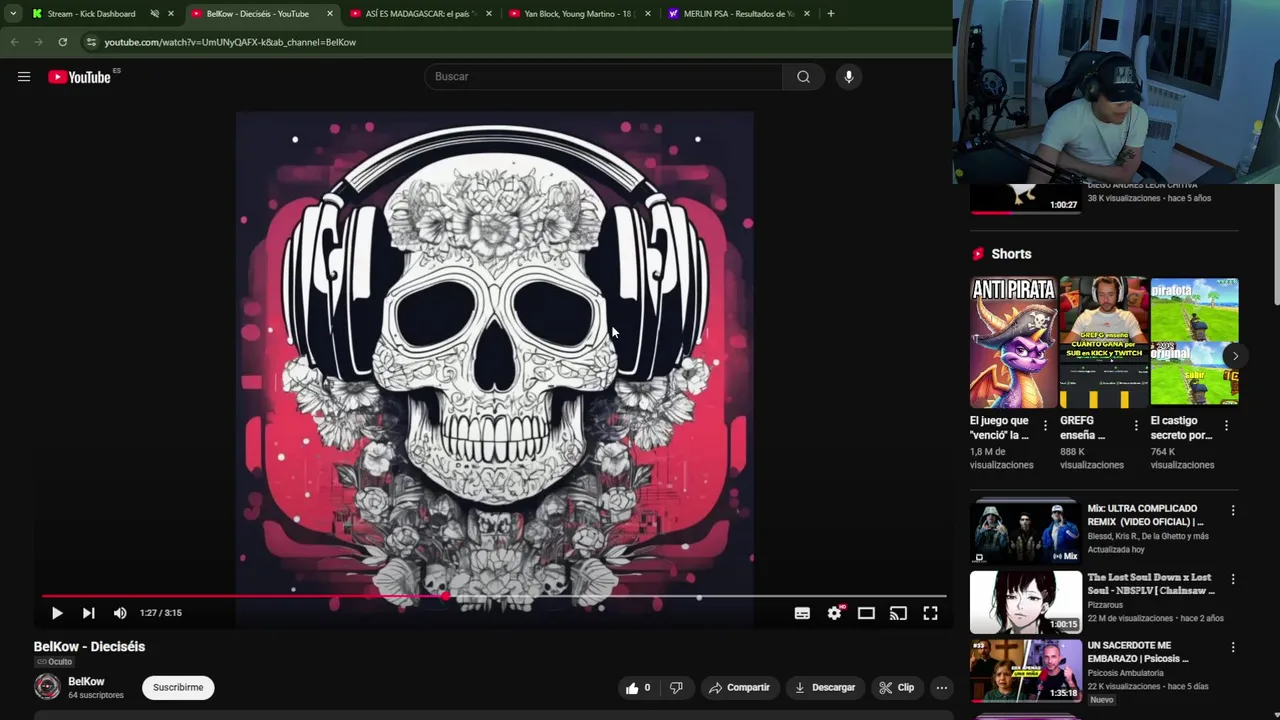Close the Kick Dashboard tab
1280x720 pixels.
[171, 14]
